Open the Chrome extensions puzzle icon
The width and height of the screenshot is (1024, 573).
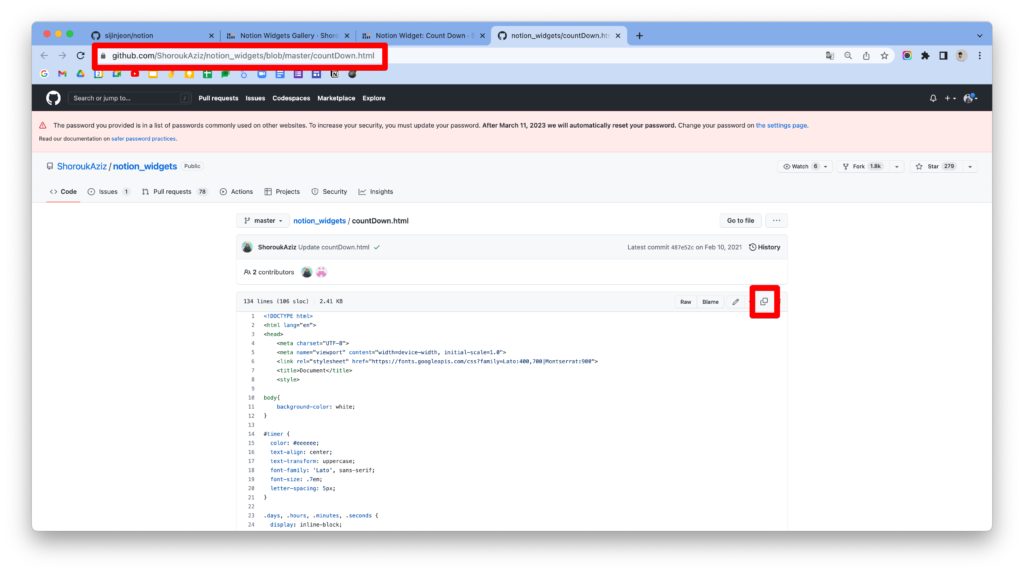(x=925, y=56)
